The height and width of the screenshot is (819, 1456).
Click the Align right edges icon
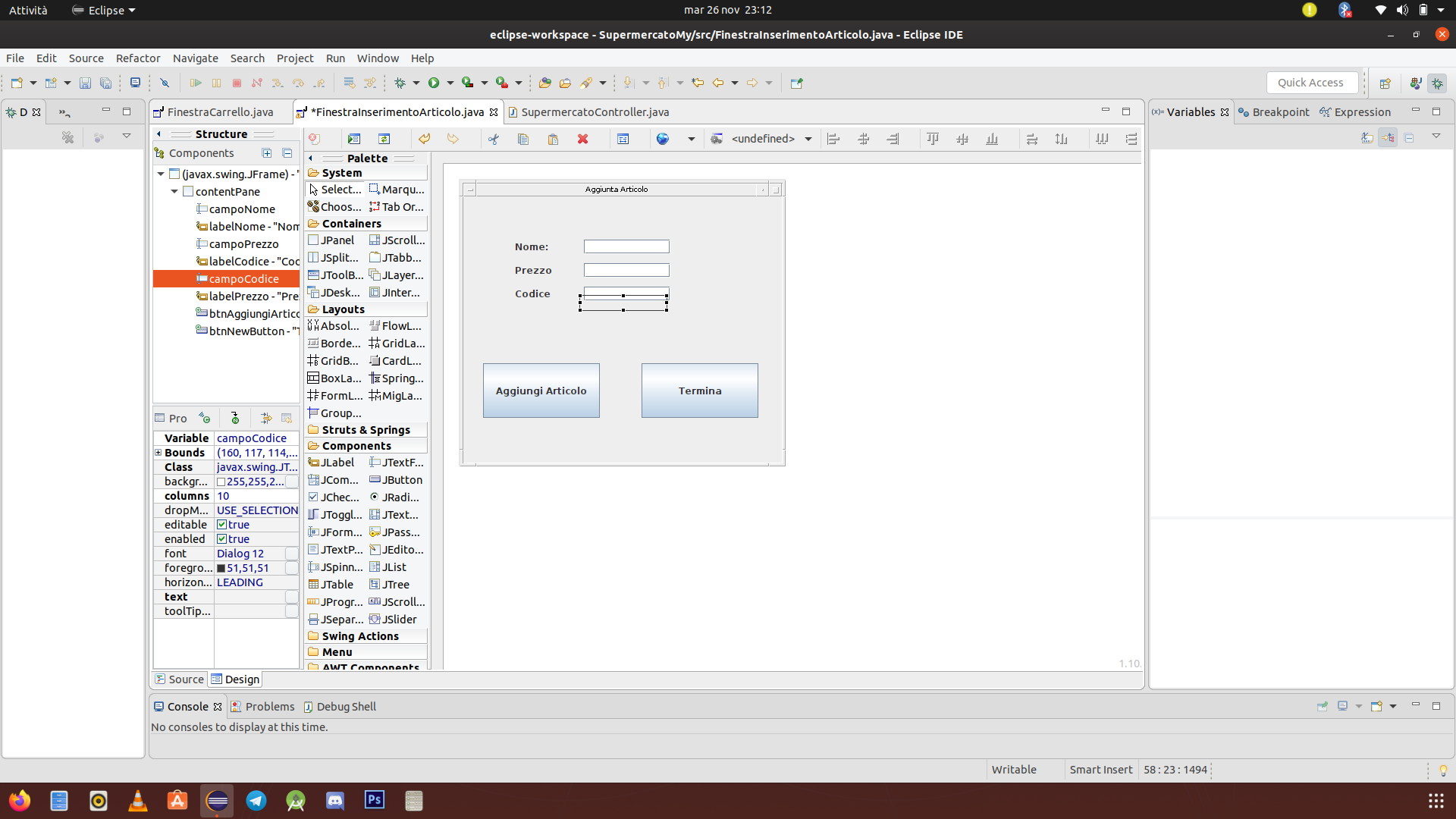click(893, 139)
